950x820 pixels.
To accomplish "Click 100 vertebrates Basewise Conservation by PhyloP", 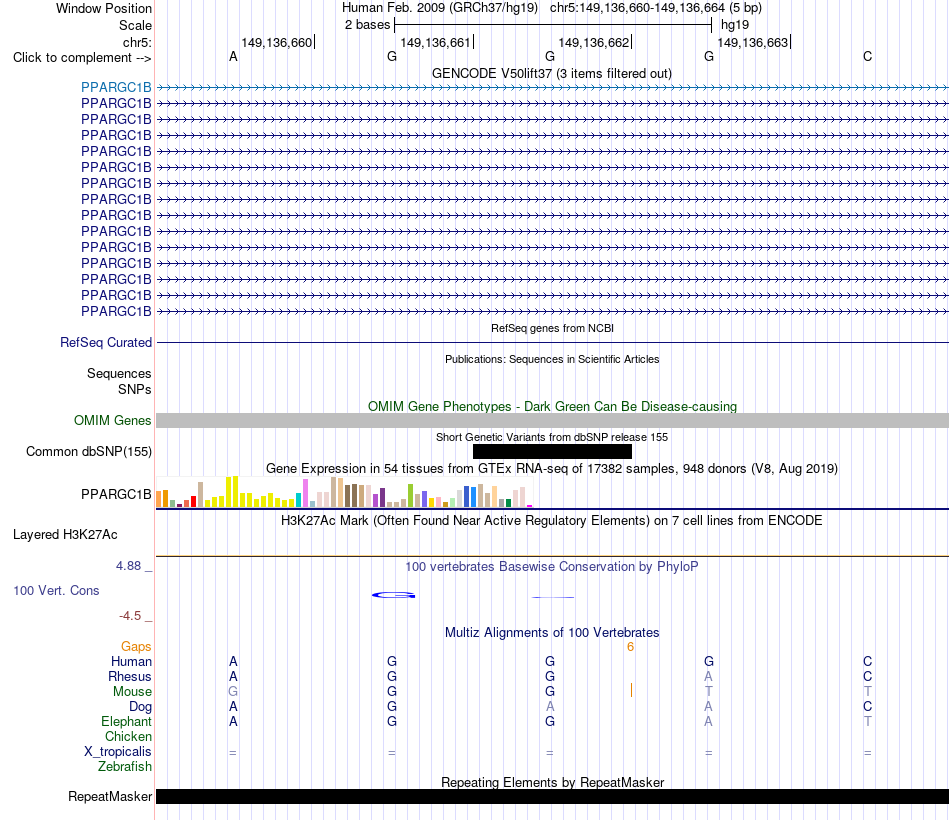I will [551, 567].
